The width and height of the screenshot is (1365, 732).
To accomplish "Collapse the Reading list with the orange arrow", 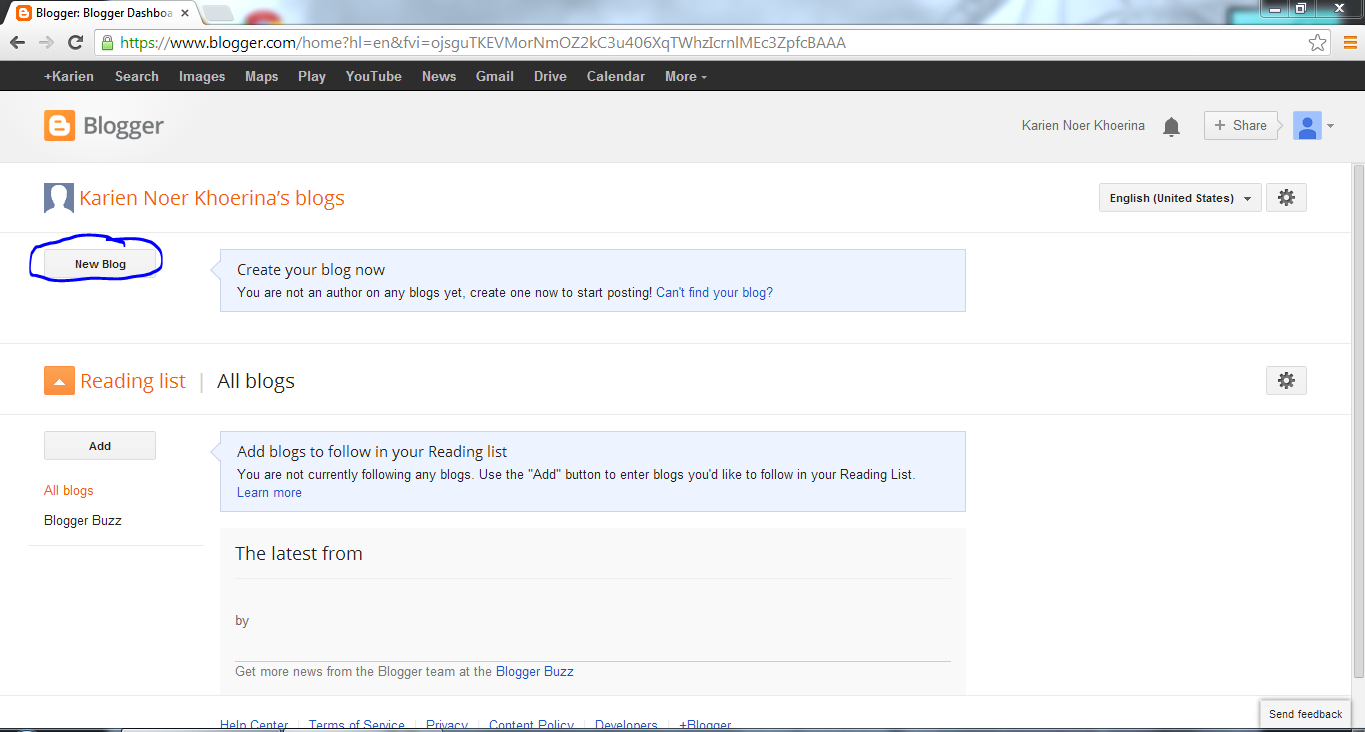I will (x=59, y=380).
